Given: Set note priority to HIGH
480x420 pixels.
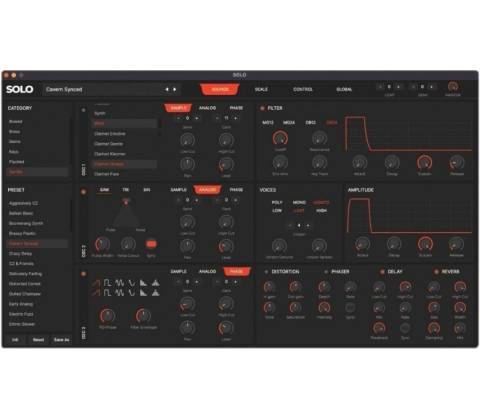Looking at the screenshot, I should 321,211.
